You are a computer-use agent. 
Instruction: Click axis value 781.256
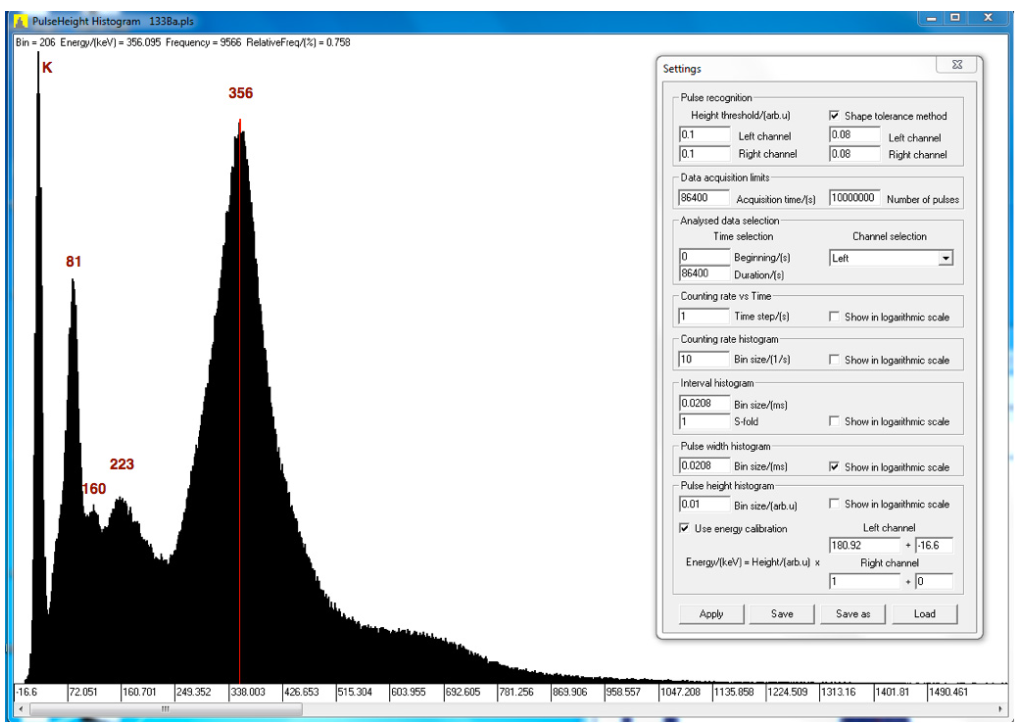click(x=517, y=692)
